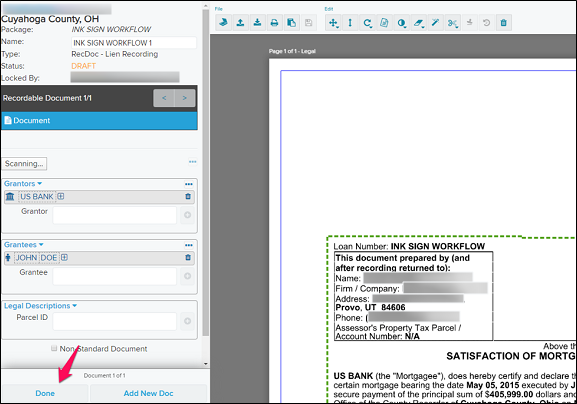Click the JOHN name field in grantees

coord(26,258)
